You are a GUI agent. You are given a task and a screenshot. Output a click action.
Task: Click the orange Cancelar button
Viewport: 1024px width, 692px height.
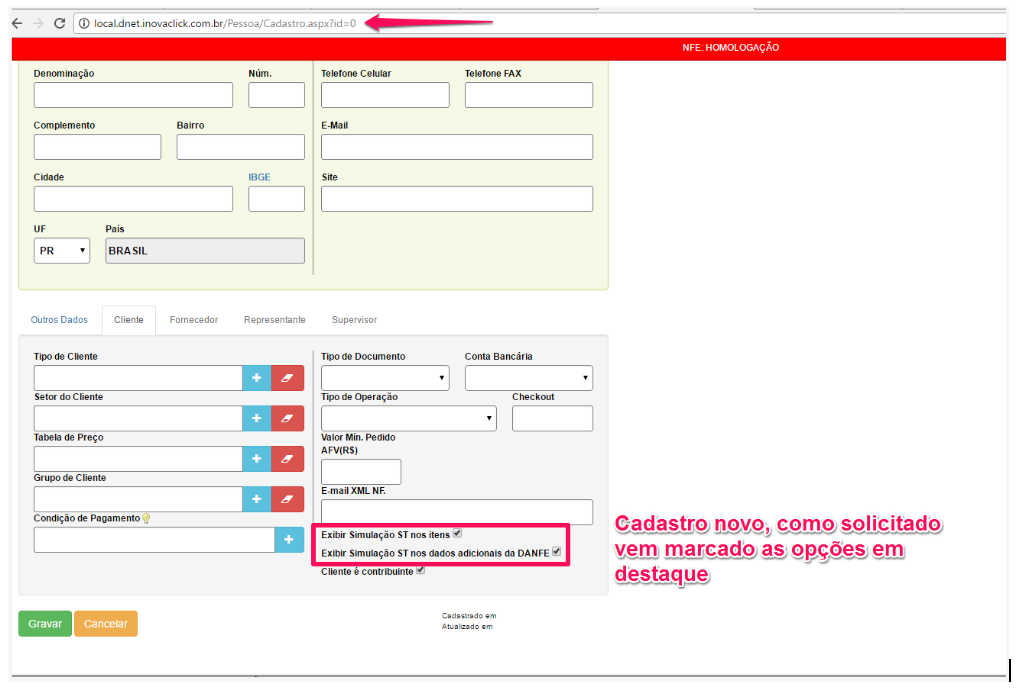[105, 624]
